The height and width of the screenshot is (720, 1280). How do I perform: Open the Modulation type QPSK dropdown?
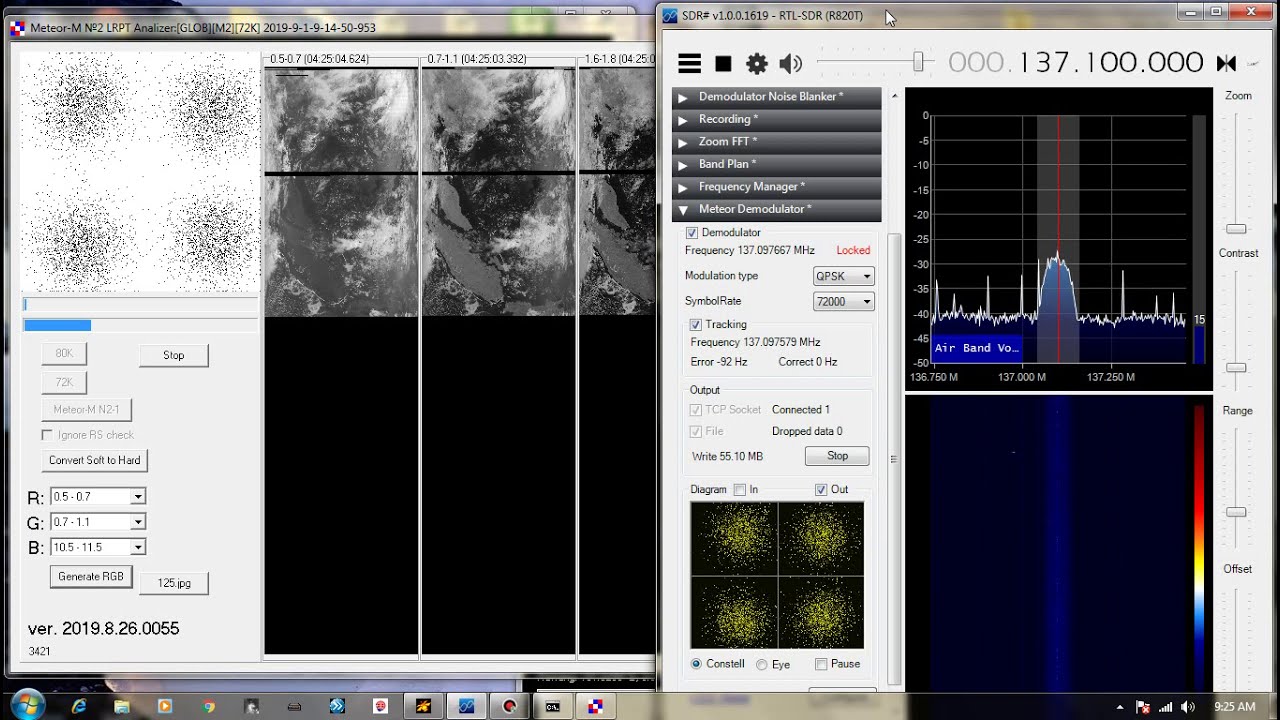tap(844, 276)
